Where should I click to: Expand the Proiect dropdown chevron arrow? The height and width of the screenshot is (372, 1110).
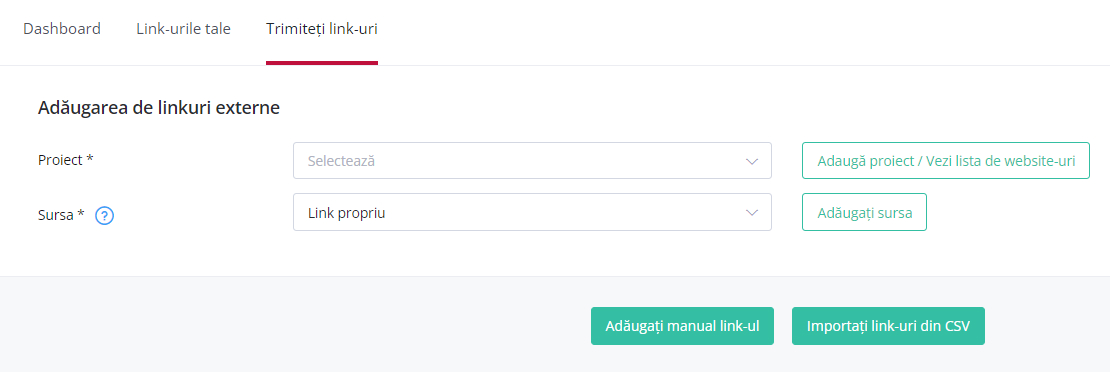click(x=752, y=162)
